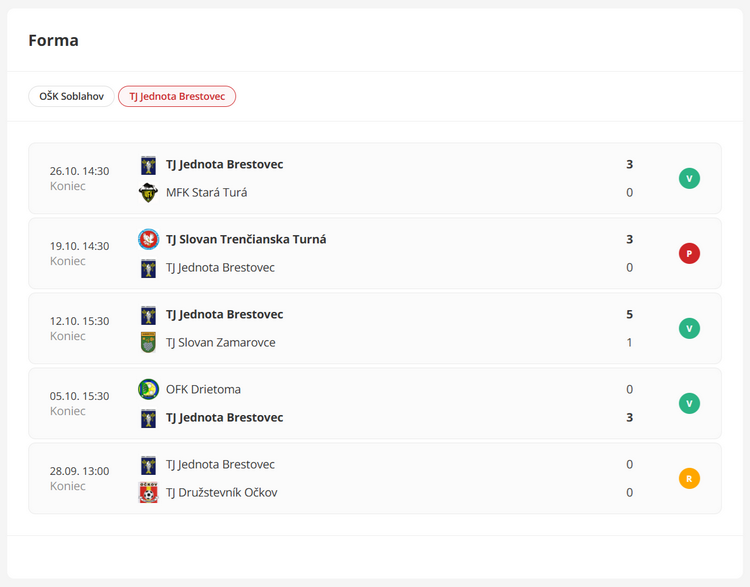Open the MFK Stará Turá team name link
This screenshot has width=750, height=587.
tap(206, 193)
